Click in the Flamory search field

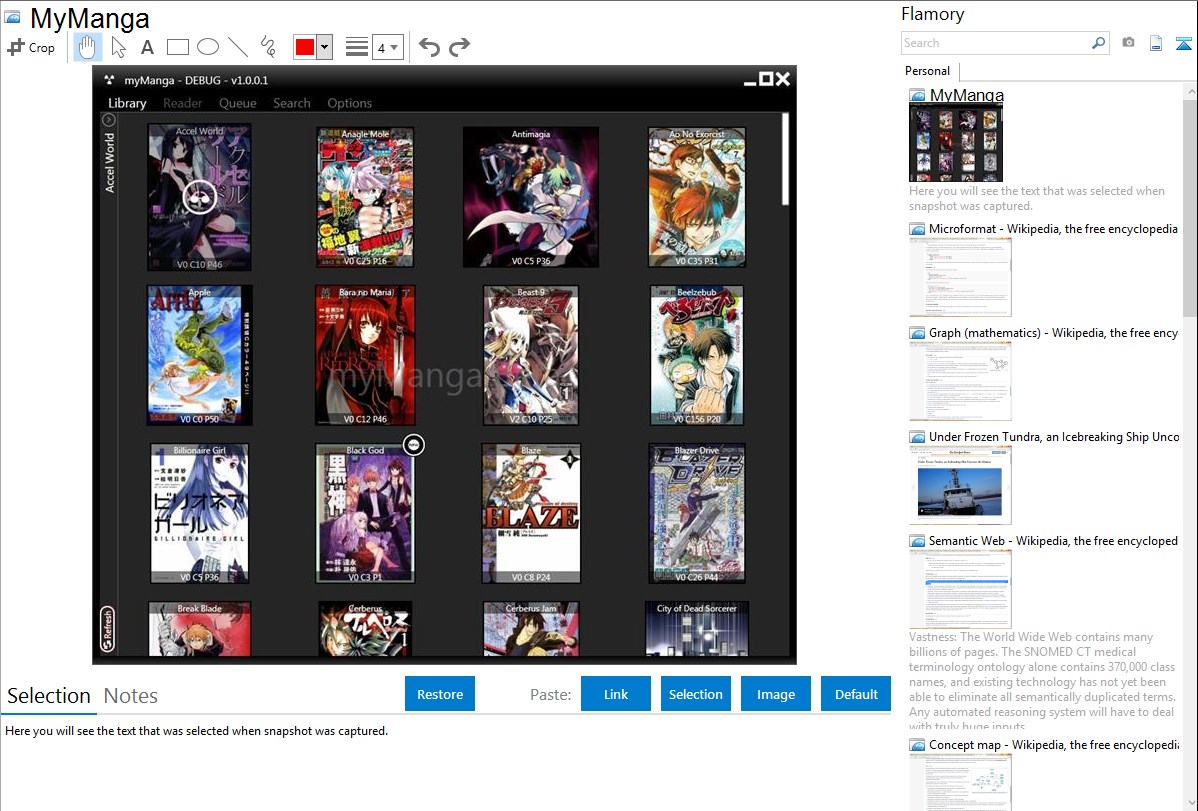click(x=995, y=43)
